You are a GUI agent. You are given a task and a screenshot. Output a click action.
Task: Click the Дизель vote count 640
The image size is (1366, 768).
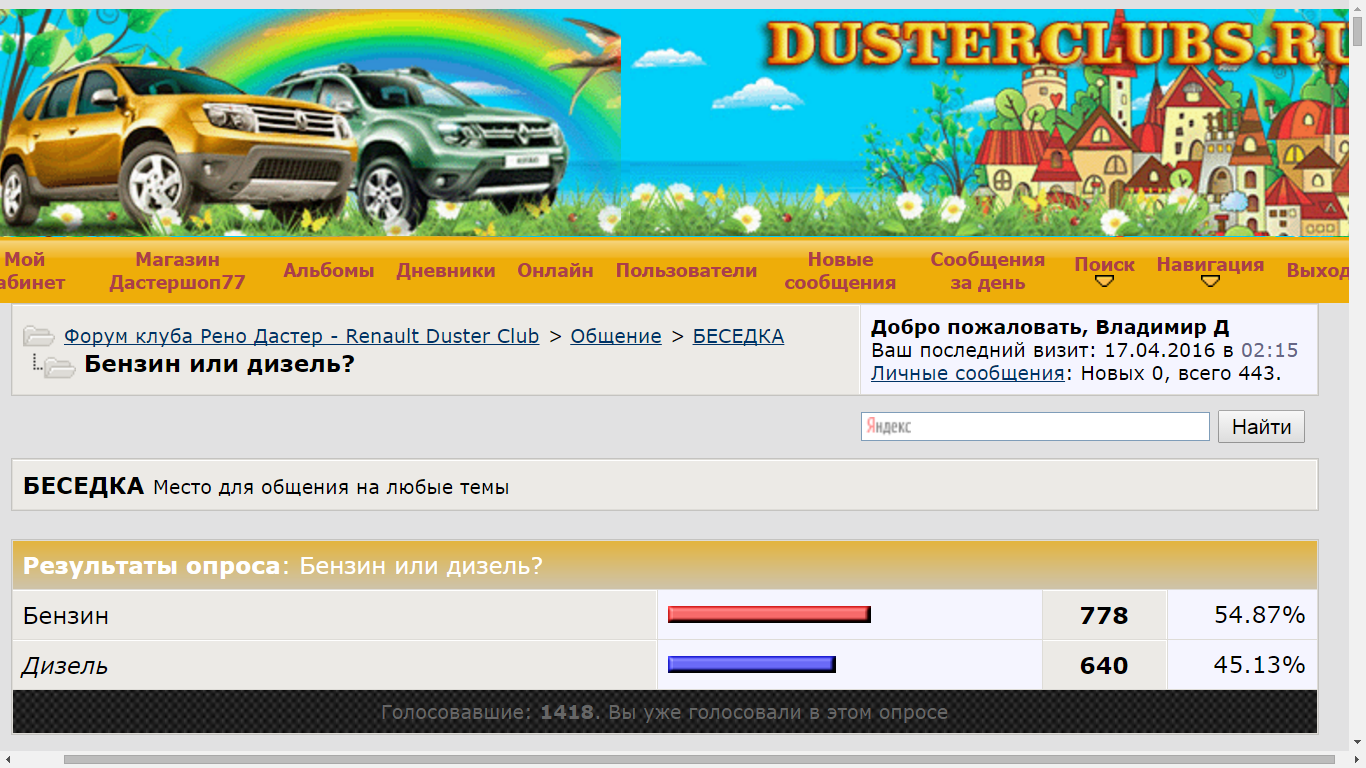click(x=1104, y=666)
